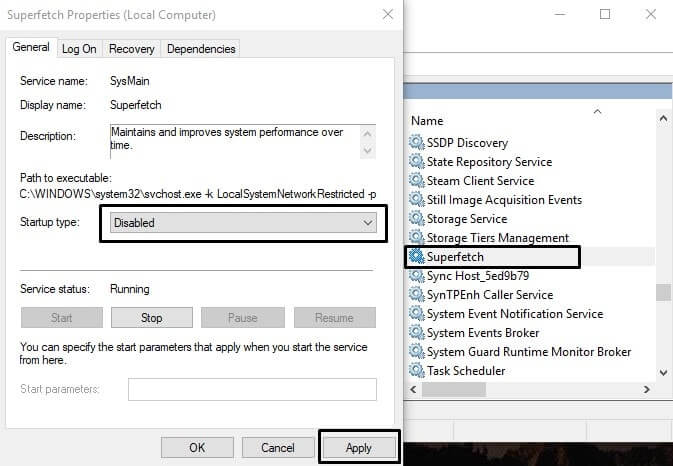Screen dimensions: 673x466
Task: Close the Superfetch Properties dialog
Action: pyautogui.click(x=388, y=15)
